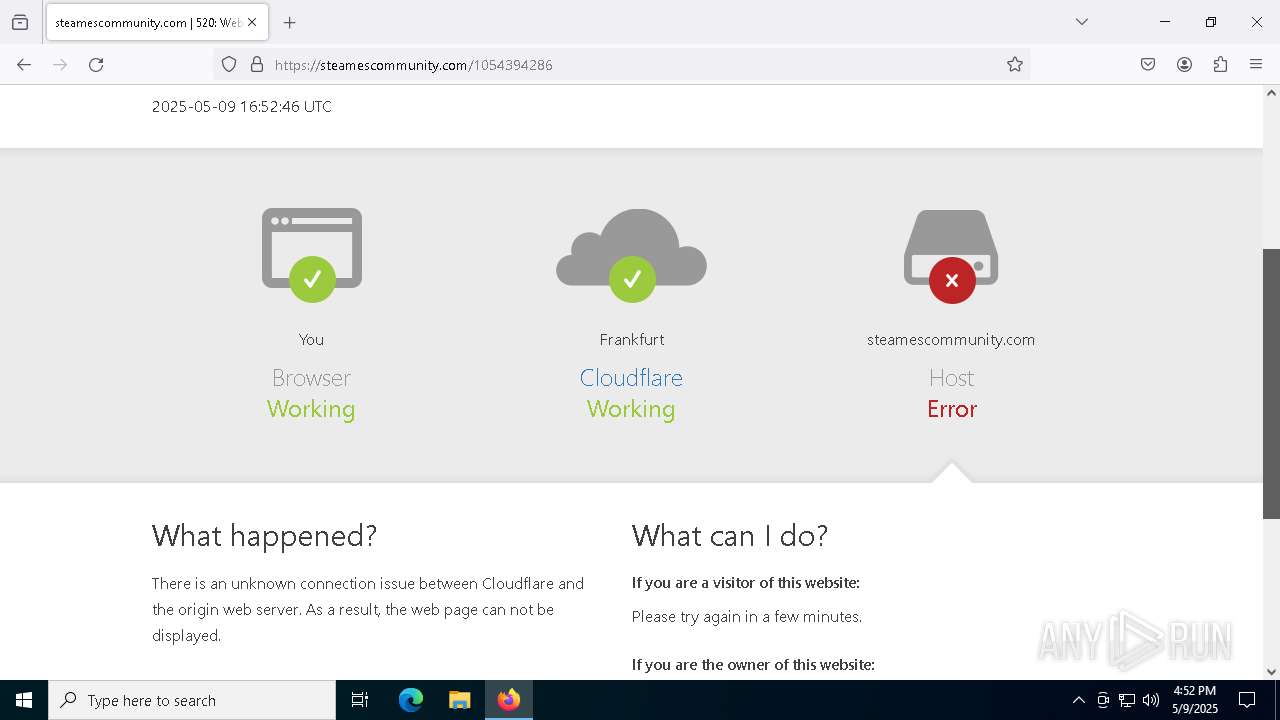Reload the current page
Image resolution: width=1280 pixels, height=720 pixels.
tap(96, 64)
